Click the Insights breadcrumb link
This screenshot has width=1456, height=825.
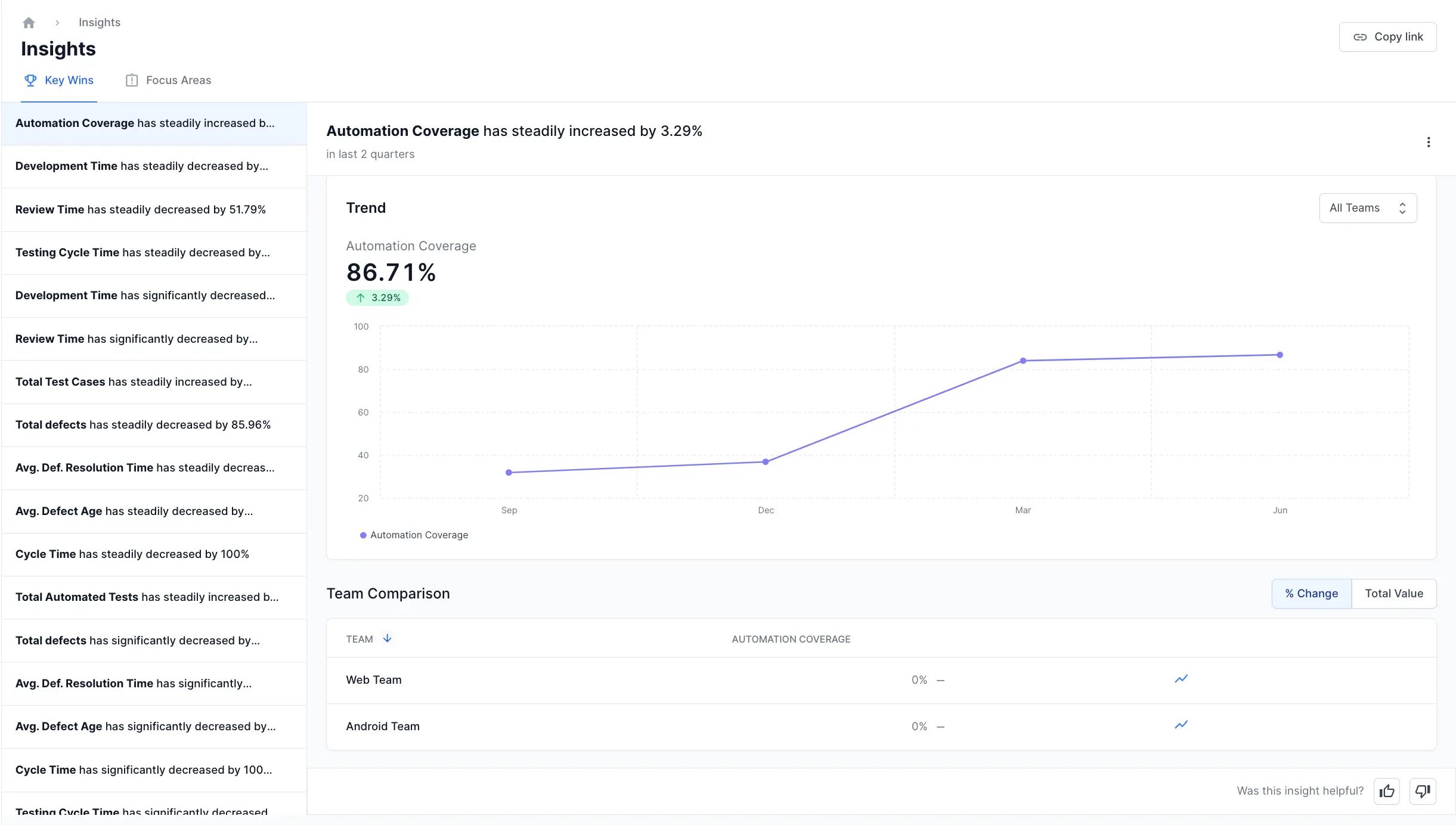pos(99,23)
